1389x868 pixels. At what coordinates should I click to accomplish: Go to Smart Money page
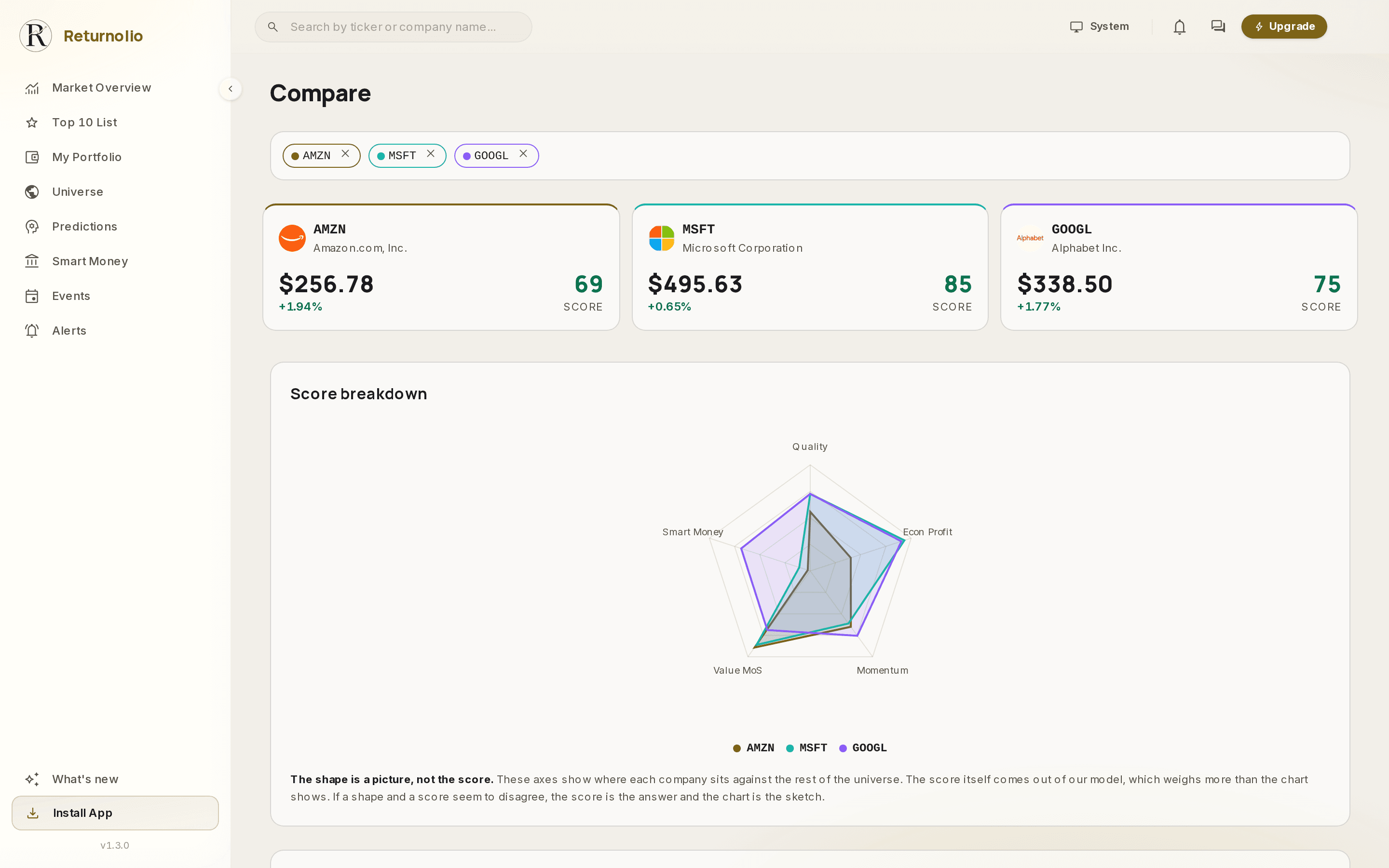pos(115,261)
